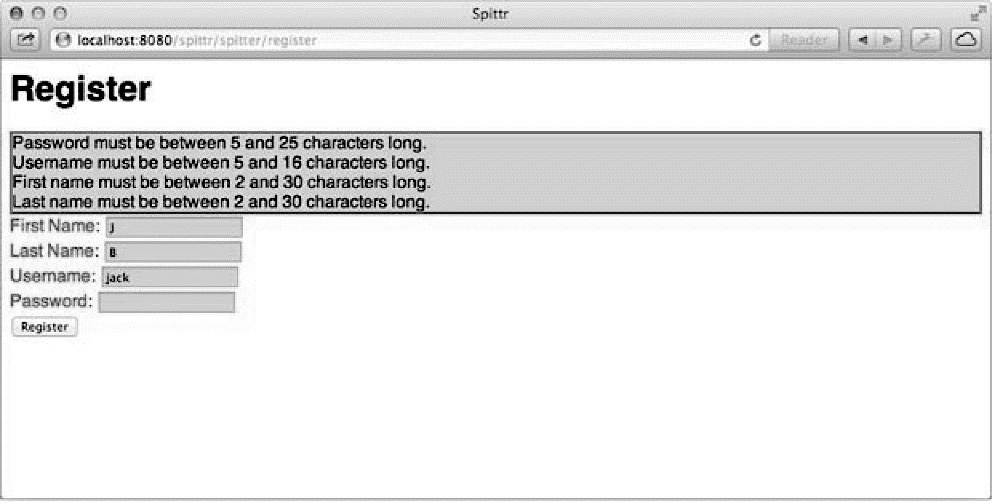Enter full screen using the corner arrows icon
Viewport: 992px width, 503px height.
click(977, 14)
